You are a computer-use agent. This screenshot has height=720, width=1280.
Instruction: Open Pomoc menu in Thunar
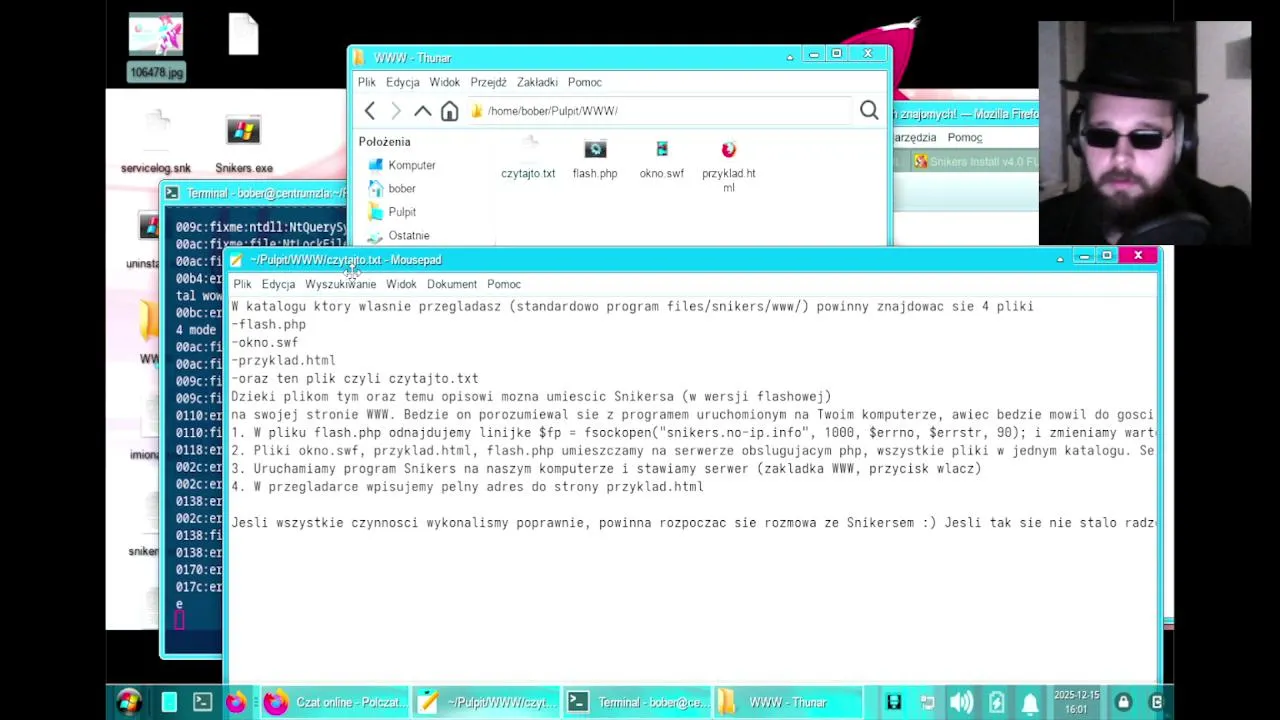click(585, 82)
